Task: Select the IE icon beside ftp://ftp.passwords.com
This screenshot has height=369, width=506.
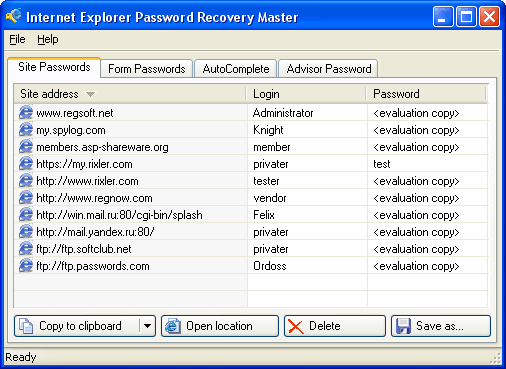Action: 26,266
